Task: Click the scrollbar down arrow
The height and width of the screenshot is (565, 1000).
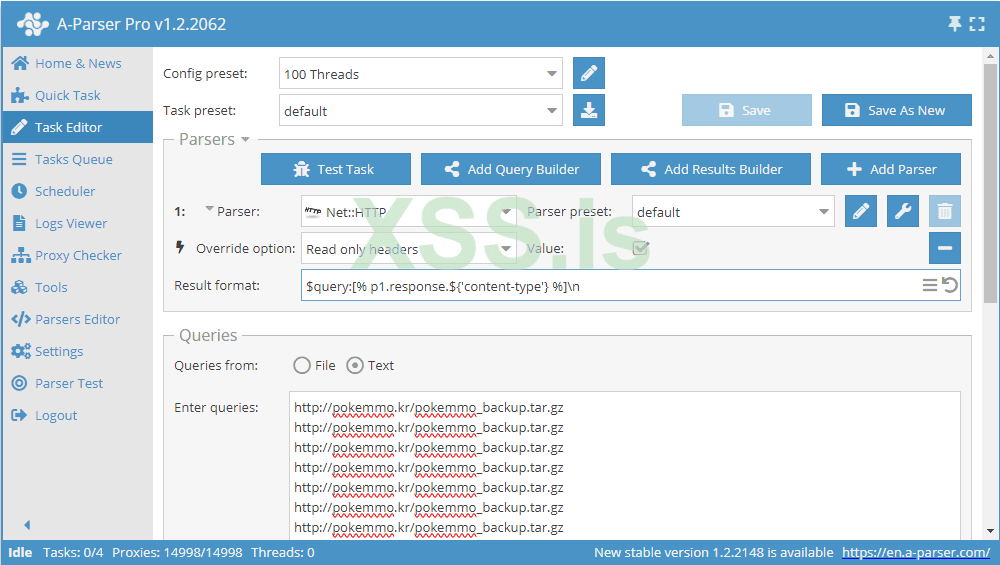Action: point(990,531)
